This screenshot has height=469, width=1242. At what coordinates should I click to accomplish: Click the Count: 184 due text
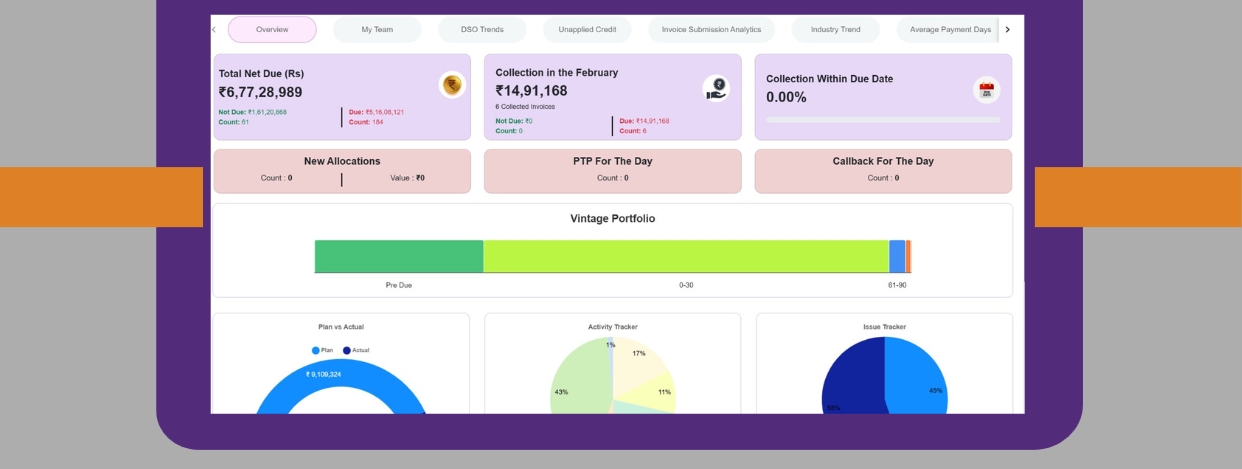(x=366, y=122)
